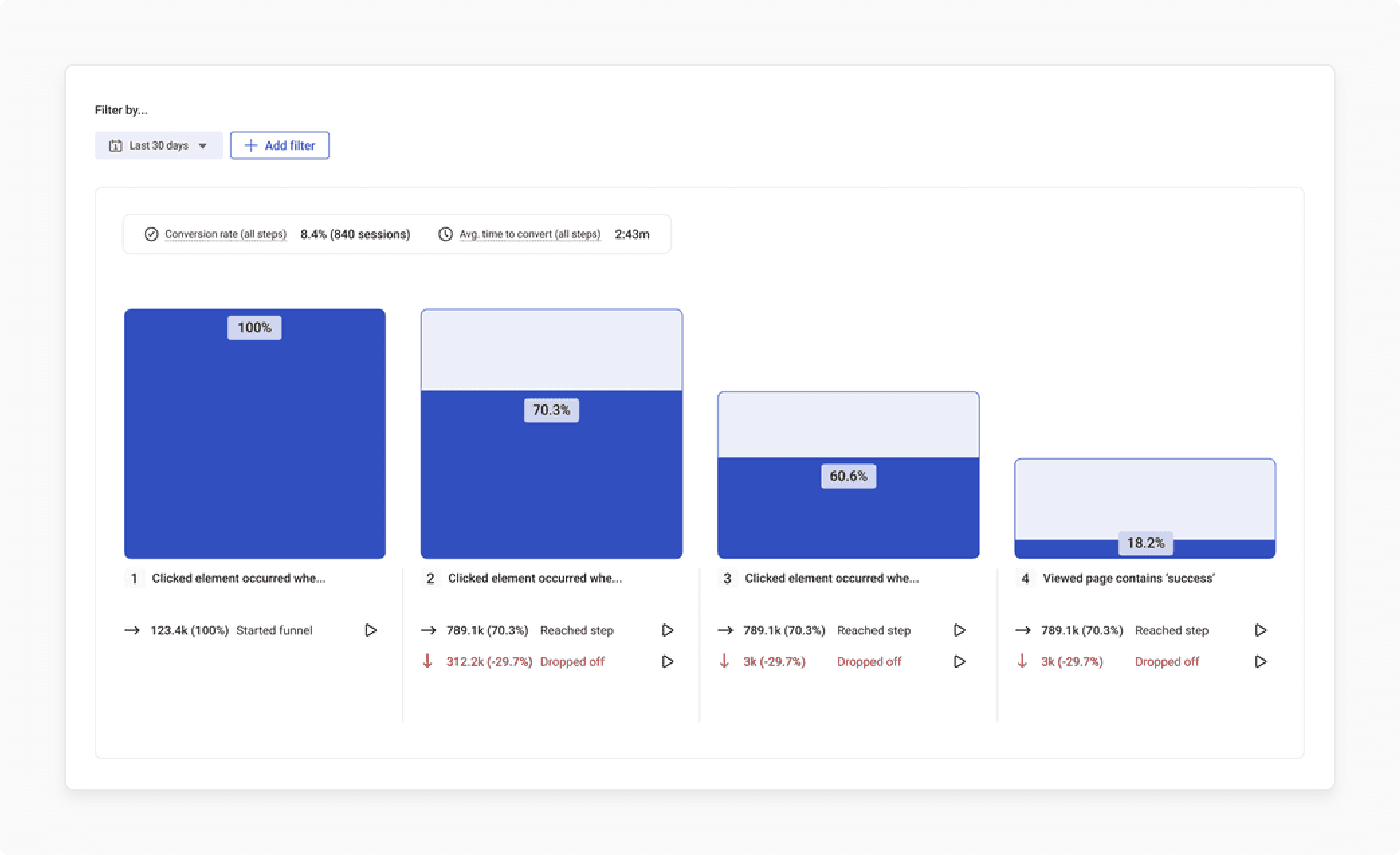Play sessions that reached step 3
The width and height of the screenshot is (1400, 855).
959,630
